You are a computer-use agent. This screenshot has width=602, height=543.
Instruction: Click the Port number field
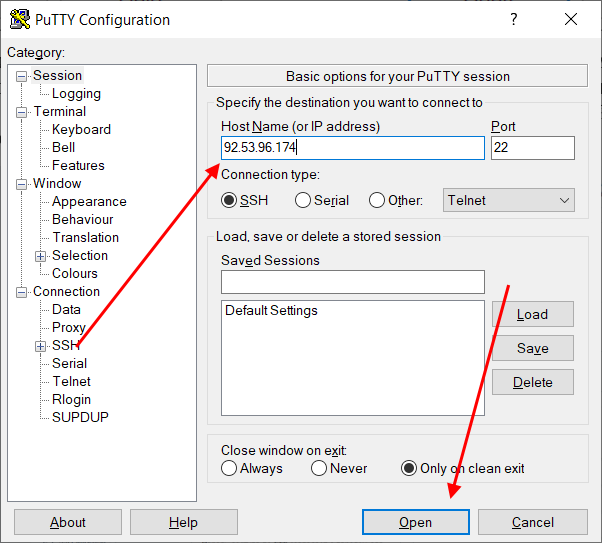point(532,148)
